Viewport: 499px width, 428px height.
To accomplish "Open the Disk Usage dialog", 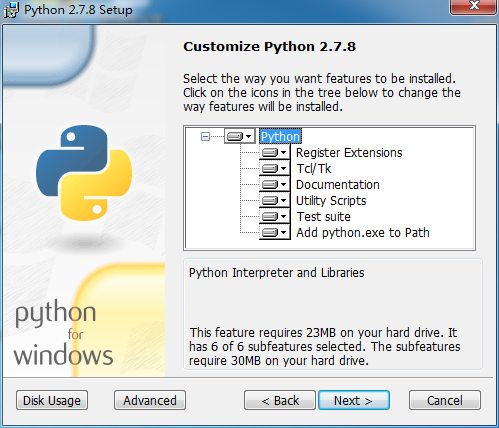I will coord(52,400).
